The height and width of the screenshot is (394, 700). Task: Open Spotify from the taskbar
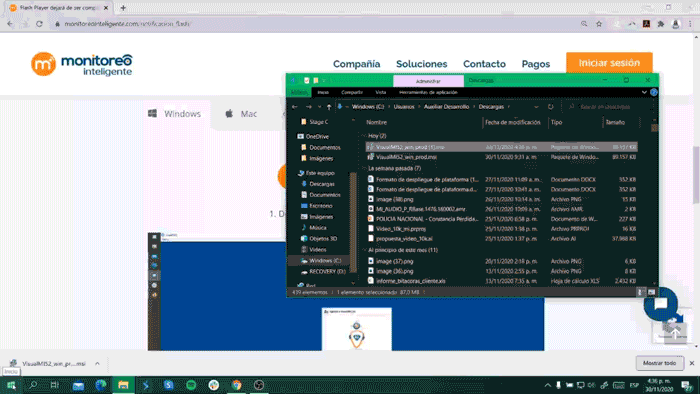coord(191,385)
